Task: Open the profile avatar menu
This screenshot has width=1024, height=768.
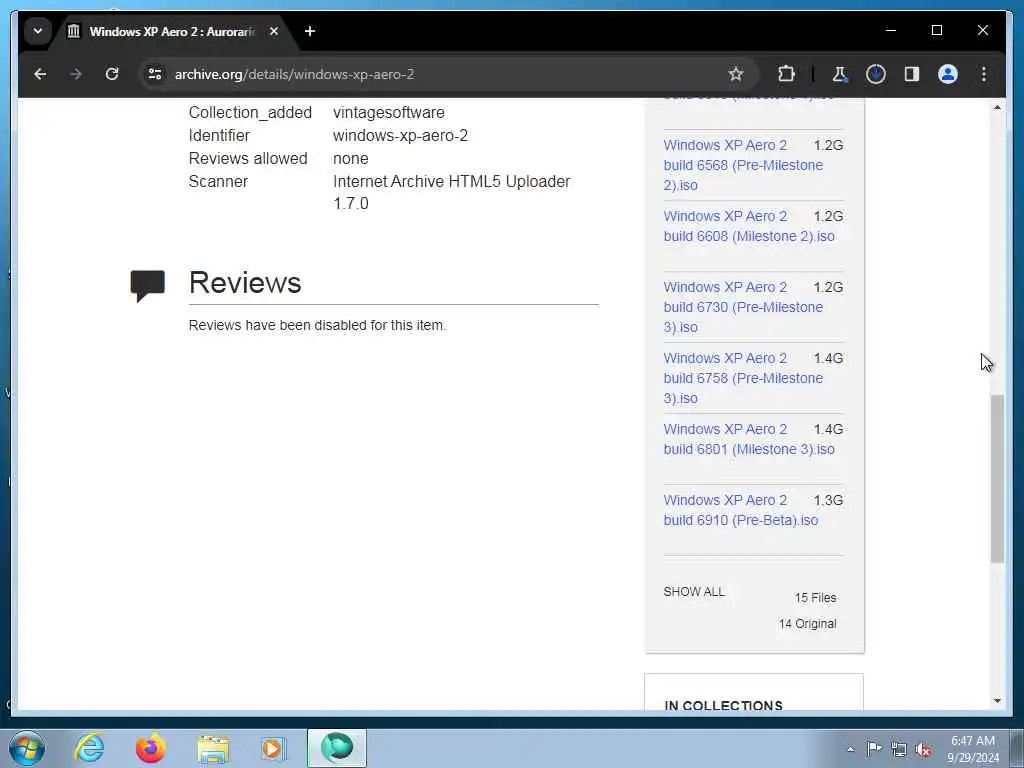Action: click(948, 74)
